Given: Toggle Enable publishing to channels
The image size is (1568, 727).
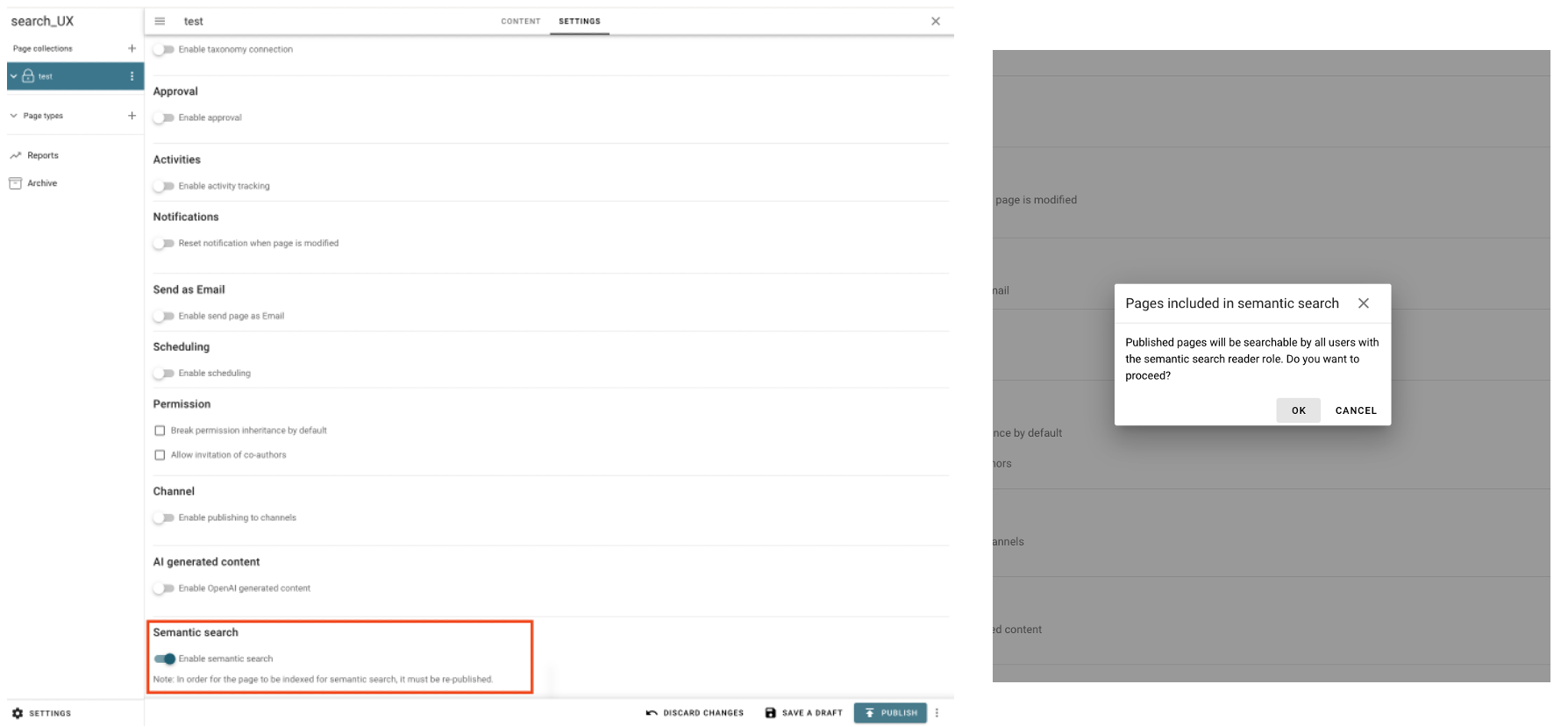Looking at the screenshot, I should pyautogui.click(x=163, y=518).
